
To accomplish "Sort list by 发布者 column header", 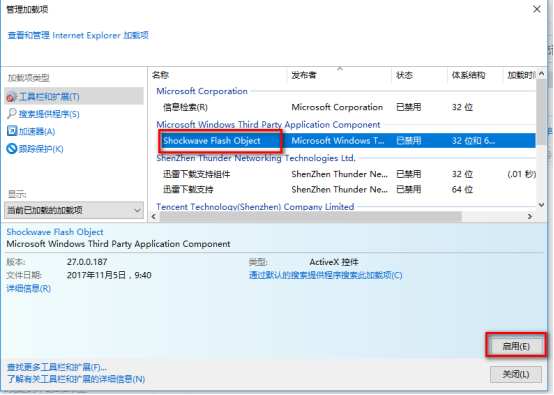I will 304,75.
